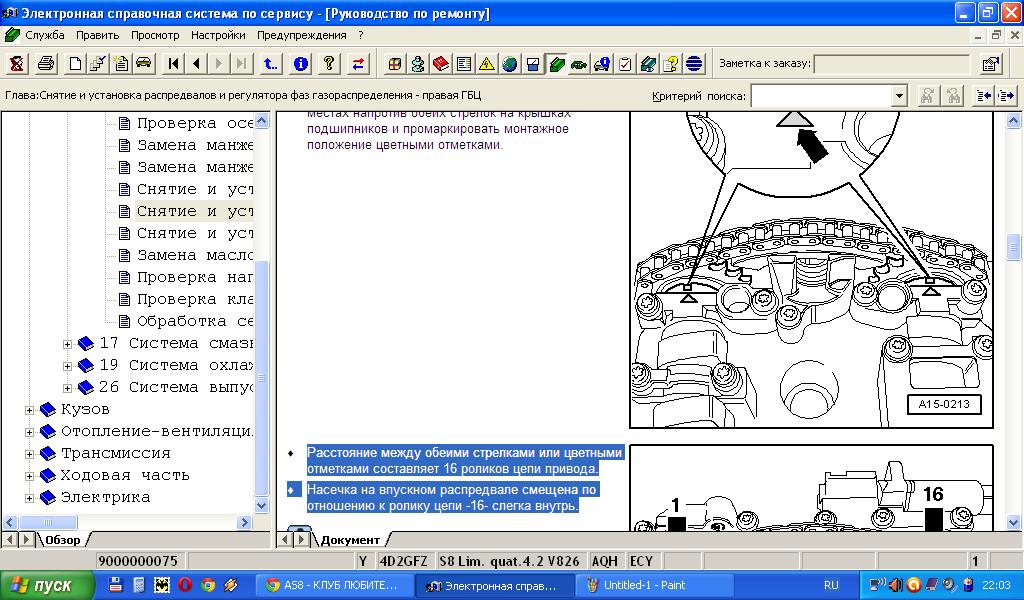Switch to the 'Обзор' tab

[x=62, y=540]
